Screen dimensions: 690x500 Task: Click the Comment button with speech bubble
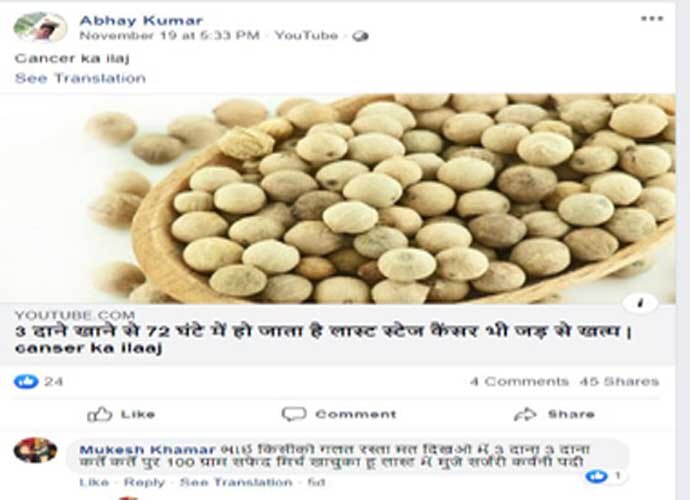pyautogui.click(x=339, y=414)
